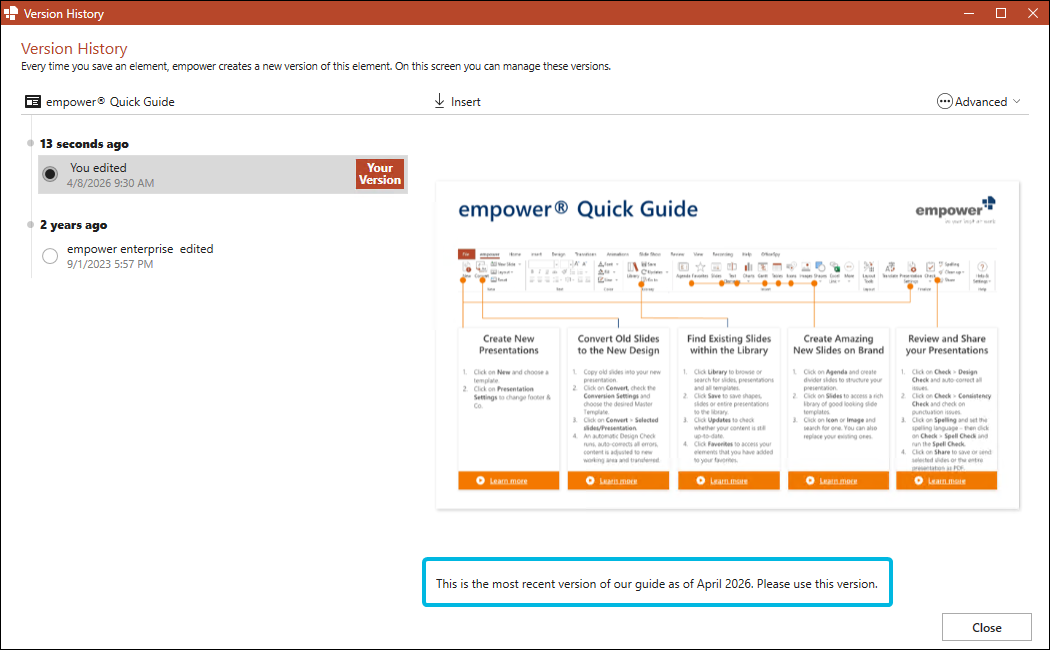Click 'Learn more' under Create New Presentations
Screen dimensions: 1050x650
[x=508, y=481]
